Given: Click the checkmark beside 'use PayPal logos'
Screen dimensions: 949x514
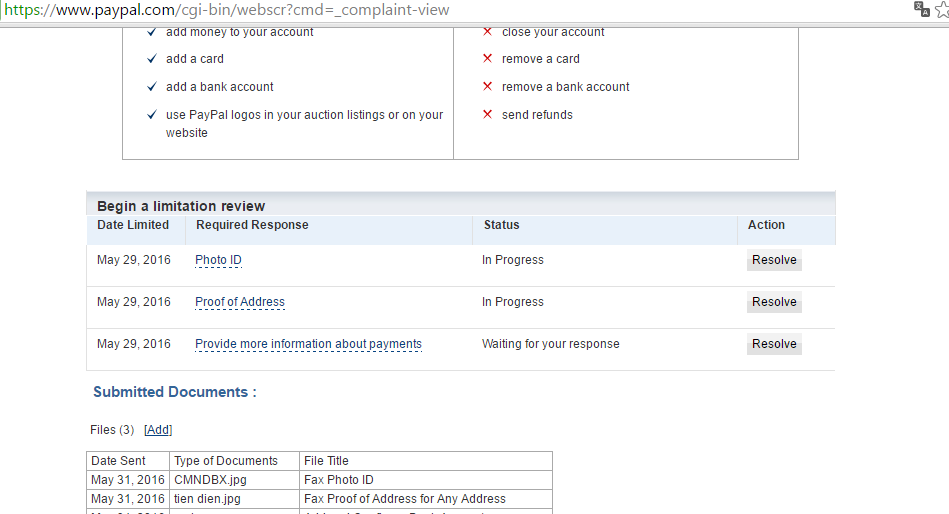Looking at the screenshot, I should (x=151, y=115).
